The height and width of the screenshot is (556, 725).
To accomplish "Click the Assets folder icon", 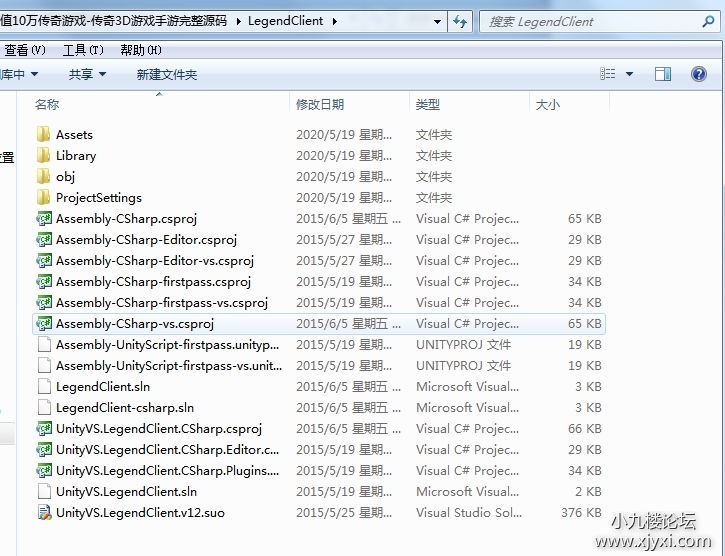I will tap(43, 134).
